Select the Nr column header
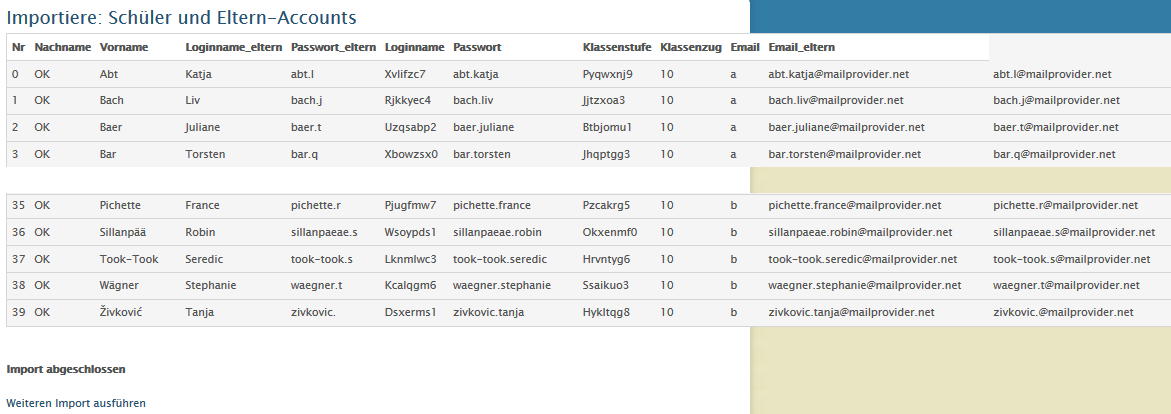This screenshot has width=1171, height=414. point(18,47)
